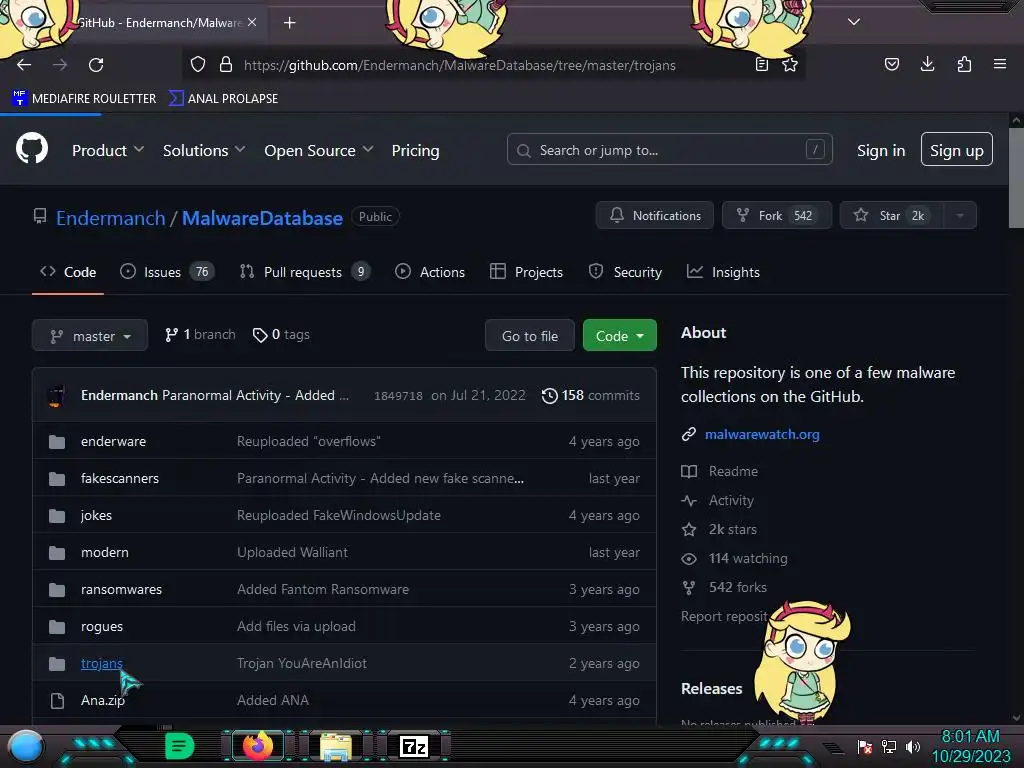Viewport: 1024px width, 768px height.
Task: Open the Firefox hamburger menu
Action: click(x=1000, y=64)
